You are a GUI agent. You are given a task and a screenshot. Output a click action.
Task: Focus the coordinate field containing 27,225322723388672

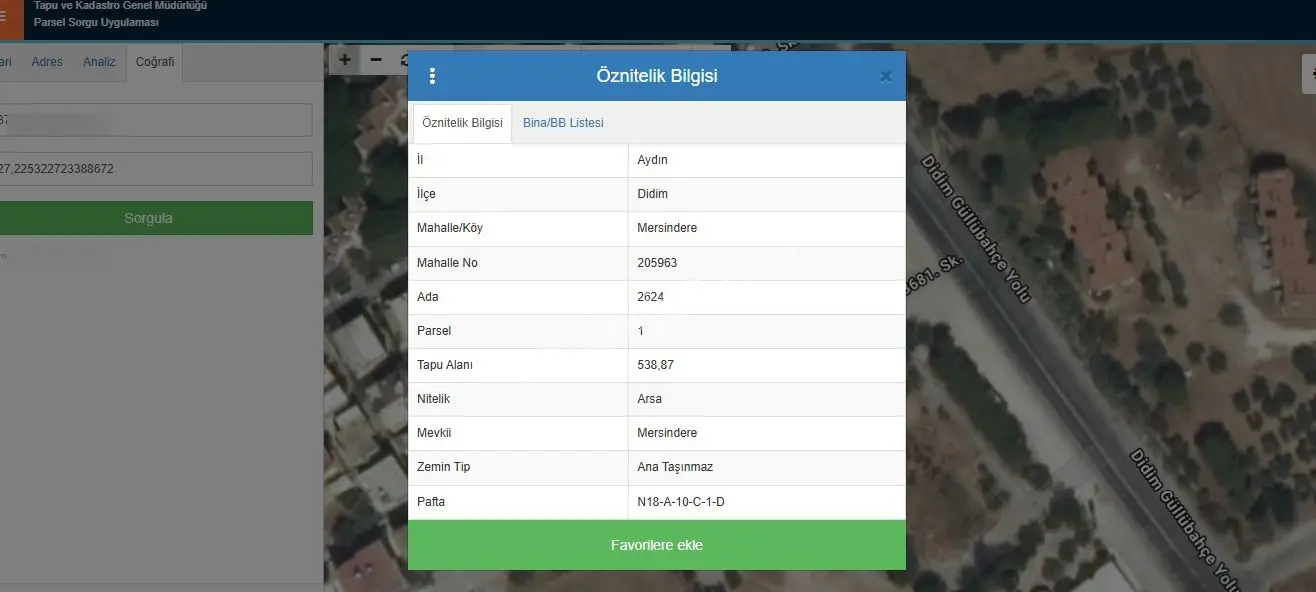[155, 169]
